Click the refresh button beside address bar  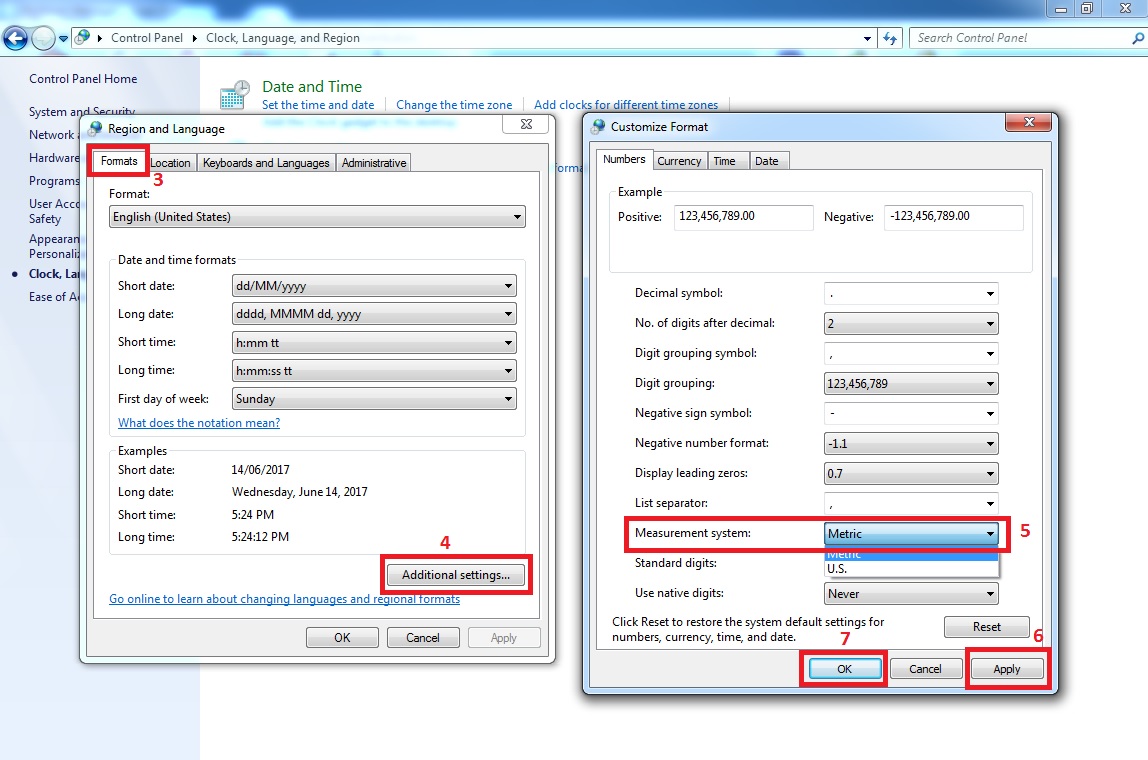click(x=889, y=38)
